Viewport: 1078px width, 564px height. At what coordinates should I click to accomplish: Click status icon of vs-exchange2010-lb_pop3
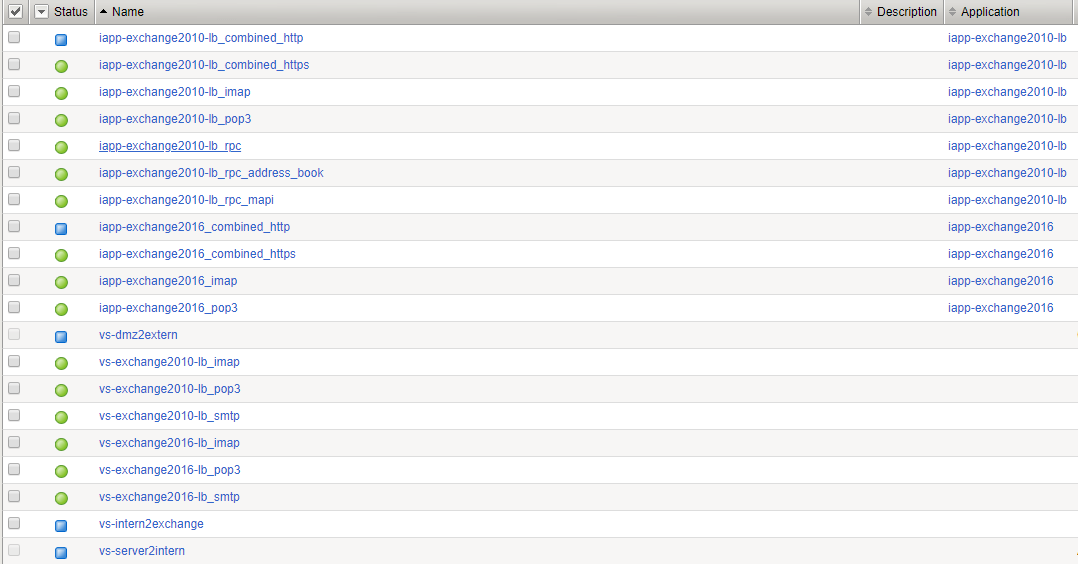(x=61, y=390)
